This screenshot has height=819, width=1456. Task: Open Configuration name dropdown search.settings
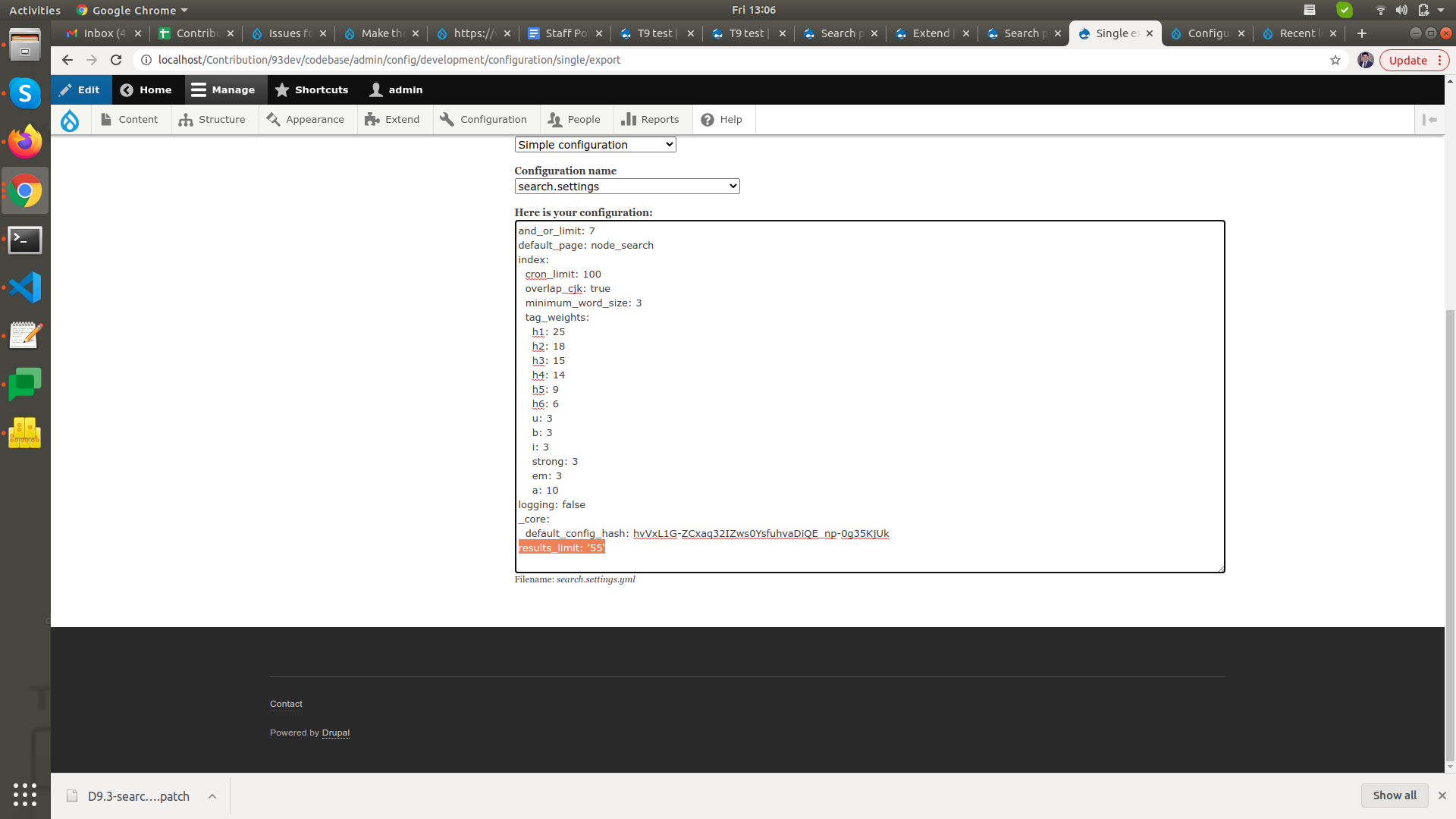click(x=627, y=187)
